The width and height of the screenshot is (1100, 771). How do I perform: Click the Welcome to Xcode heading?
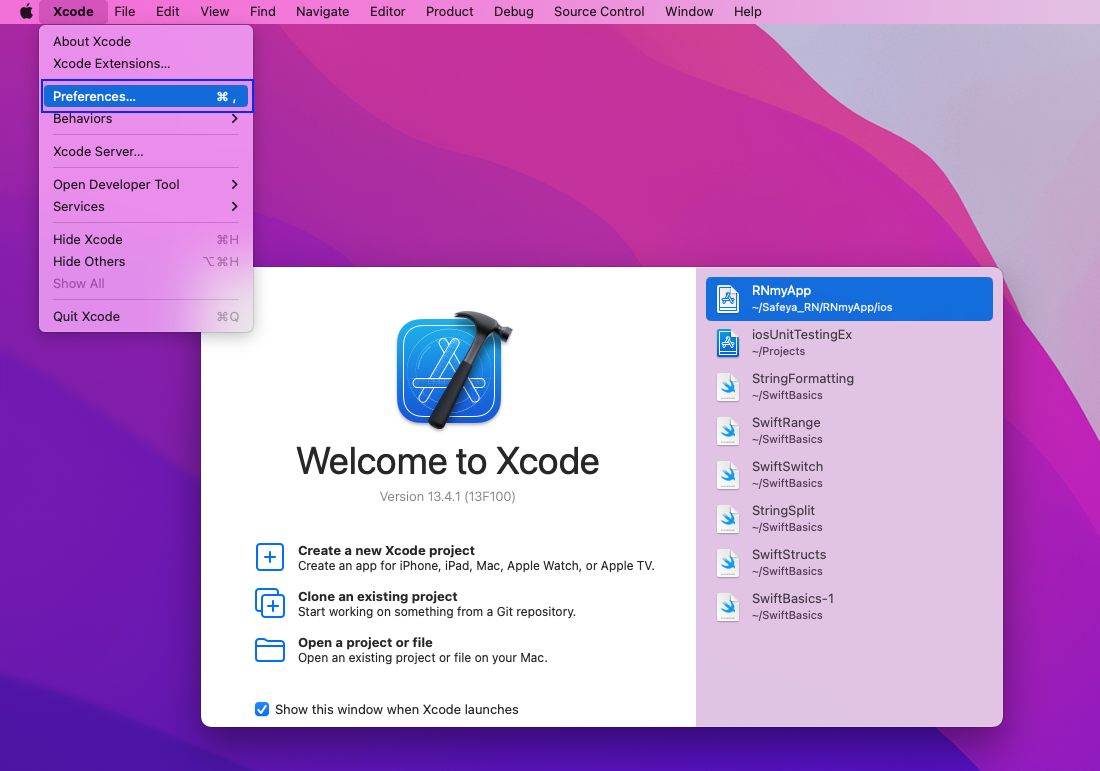(448, 462)
